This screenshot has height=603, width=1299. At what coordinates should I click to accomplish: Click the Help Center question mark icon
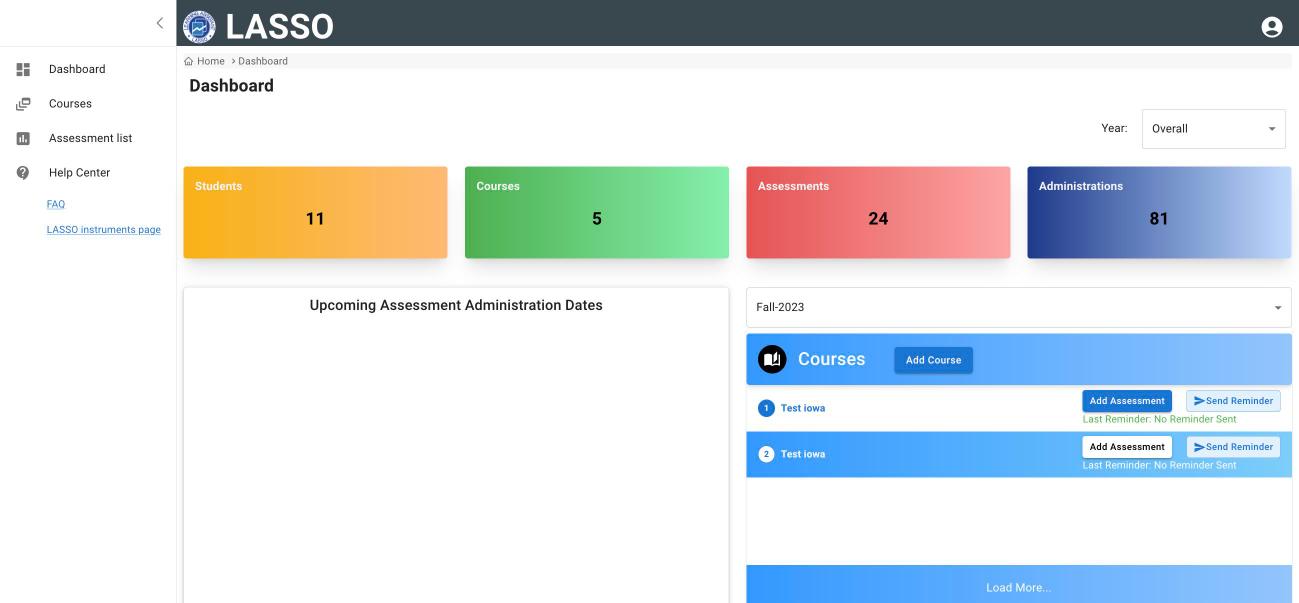[x=23, y=173]
